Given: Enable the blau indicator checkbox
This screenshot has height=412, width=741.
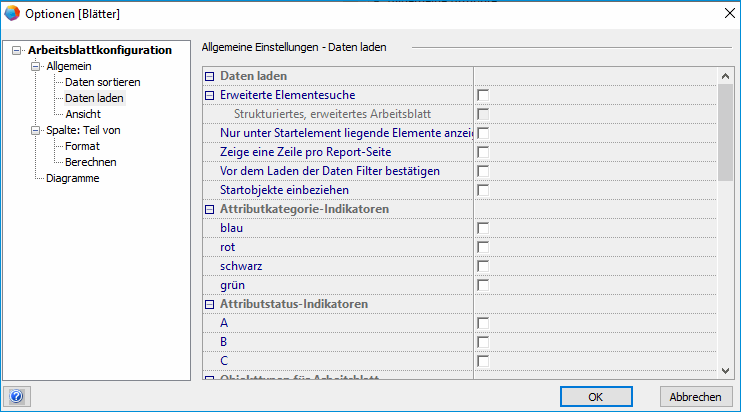Looking at the screenshot, I should (483, 228).
